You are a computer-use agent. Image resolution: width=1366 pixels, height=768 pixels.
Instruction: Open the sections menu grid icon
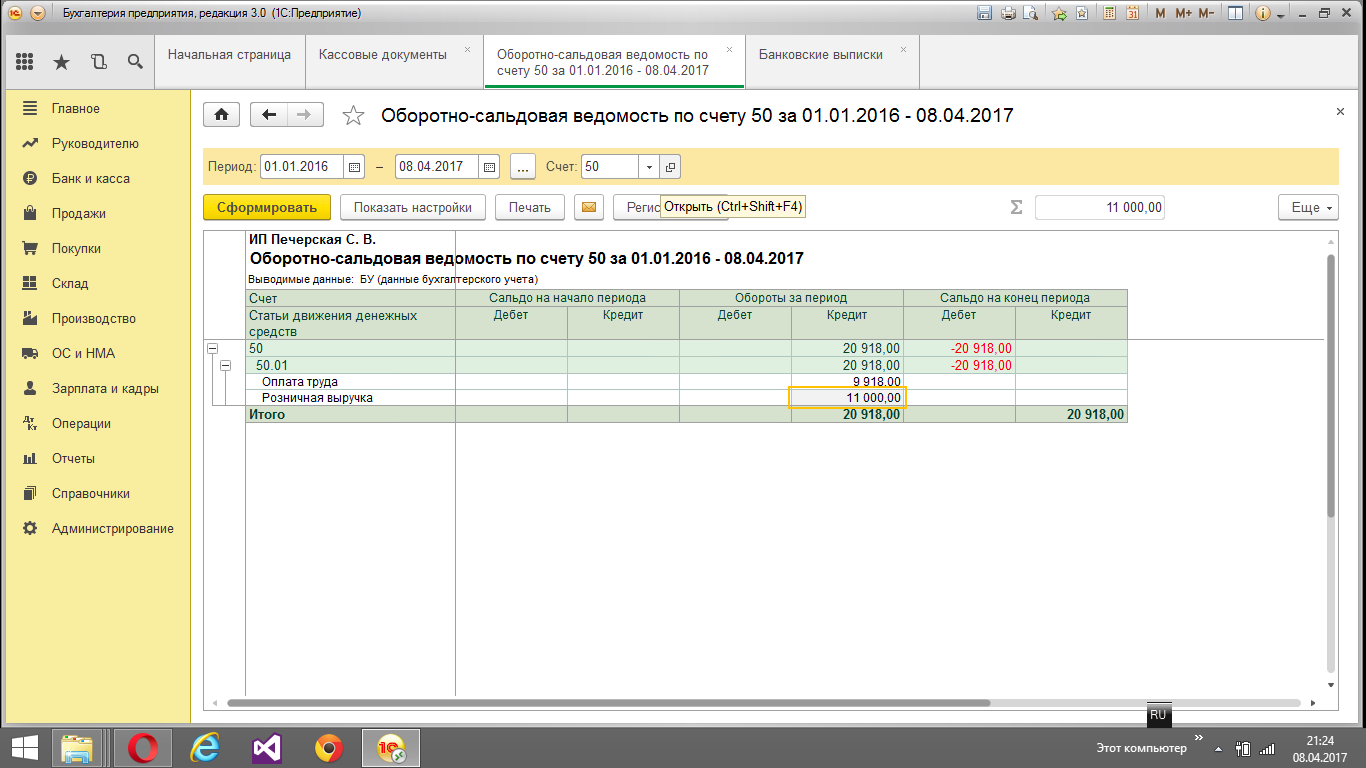(x=25, y=62)
